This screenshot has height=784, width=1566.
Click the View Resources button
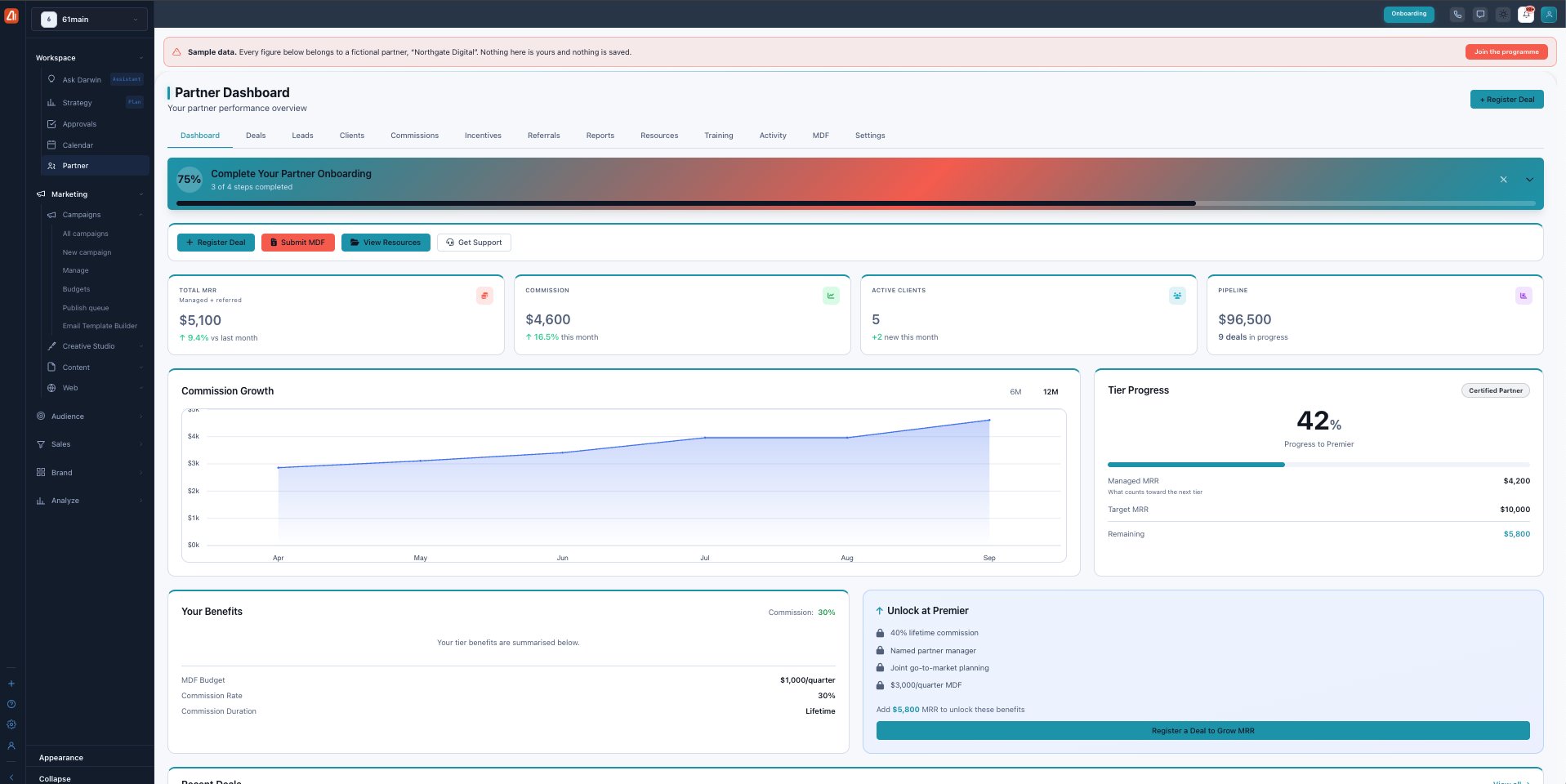point(386,243)
